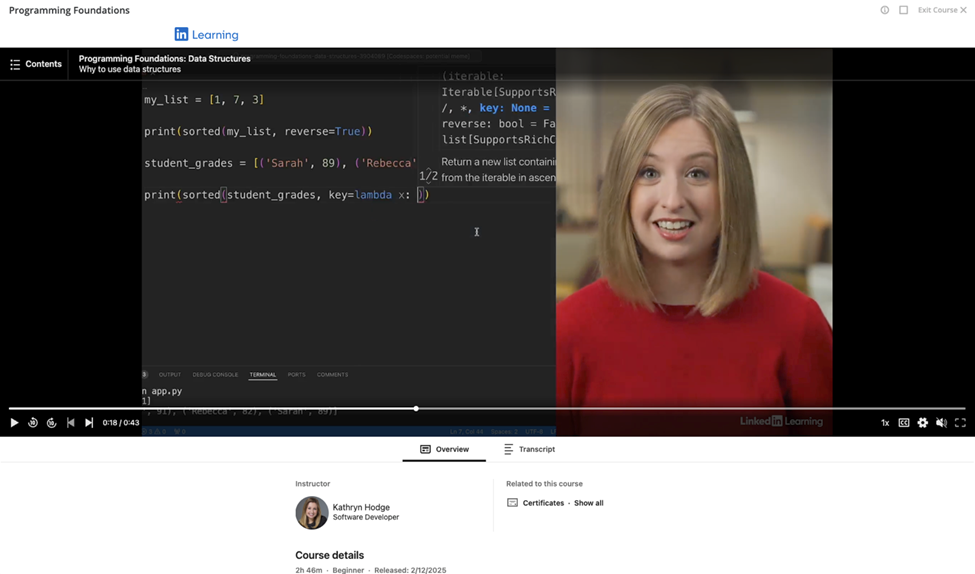Change the 1x playback speed
Screen dimensions: 975x574
point(885,423)
